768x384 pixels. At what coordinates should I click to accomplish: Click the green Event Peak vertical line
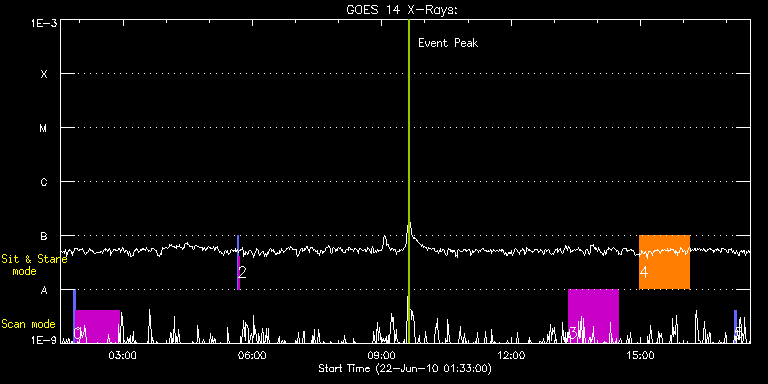pos(408,181)
